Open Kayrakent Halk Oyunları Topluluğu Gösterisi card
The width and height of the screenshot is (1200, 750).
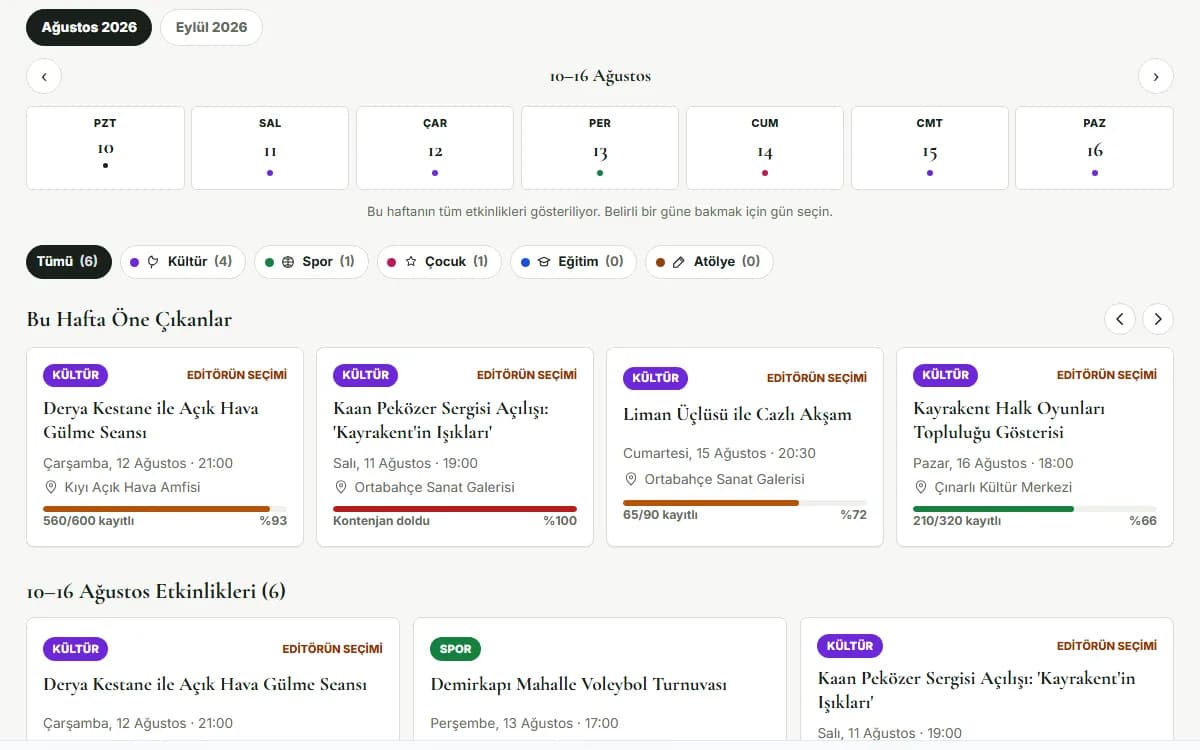click(x=1035, y=447)
